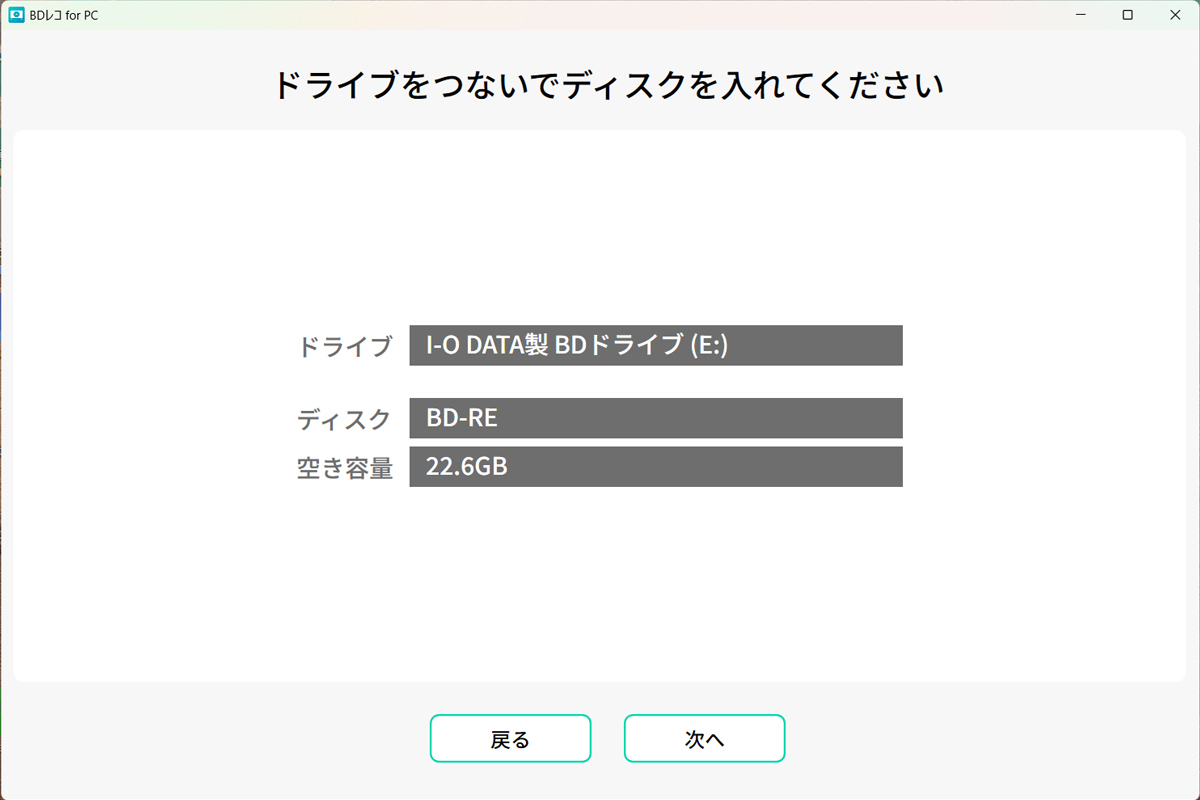This screenshot has width=1200, height=800.
Task: Confirm disc setup with 次へ
Action: point(704,738)
